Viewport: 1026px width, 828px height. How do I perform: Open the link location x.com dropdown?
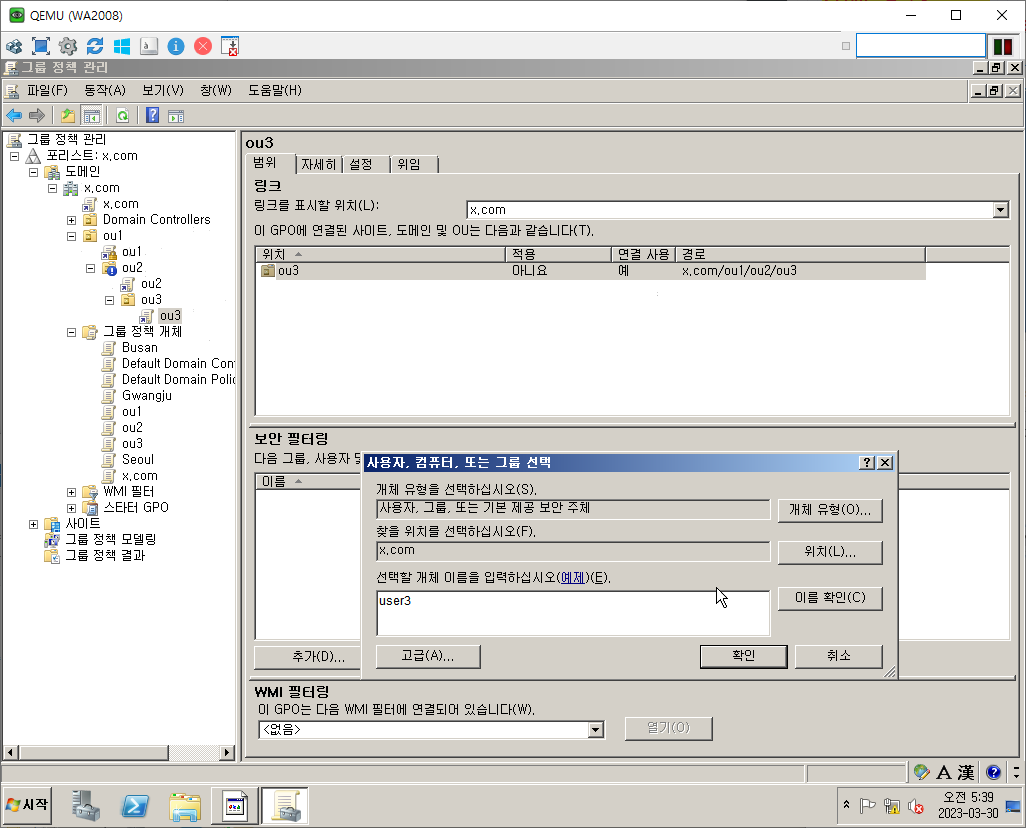coord(1000,210)
